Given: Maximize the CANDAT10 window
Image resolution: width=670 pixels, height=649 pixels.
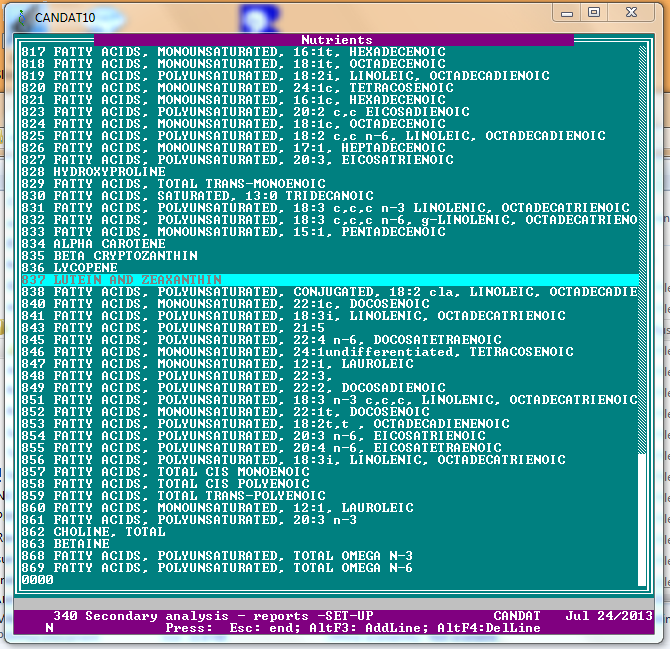Looking at the screenshot, I should (x=594, y=13).
